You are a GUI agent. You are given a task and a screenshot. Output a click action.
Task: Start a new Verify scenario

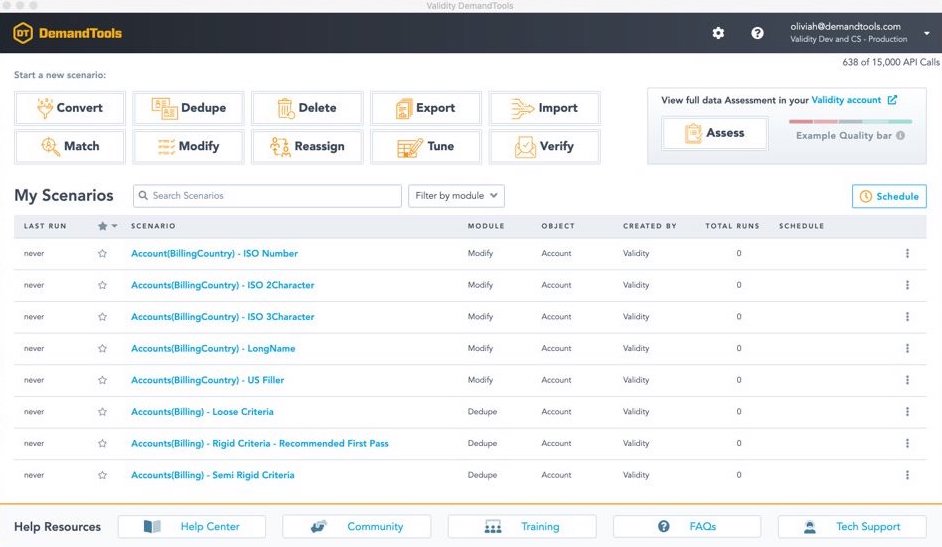[544, 147]
